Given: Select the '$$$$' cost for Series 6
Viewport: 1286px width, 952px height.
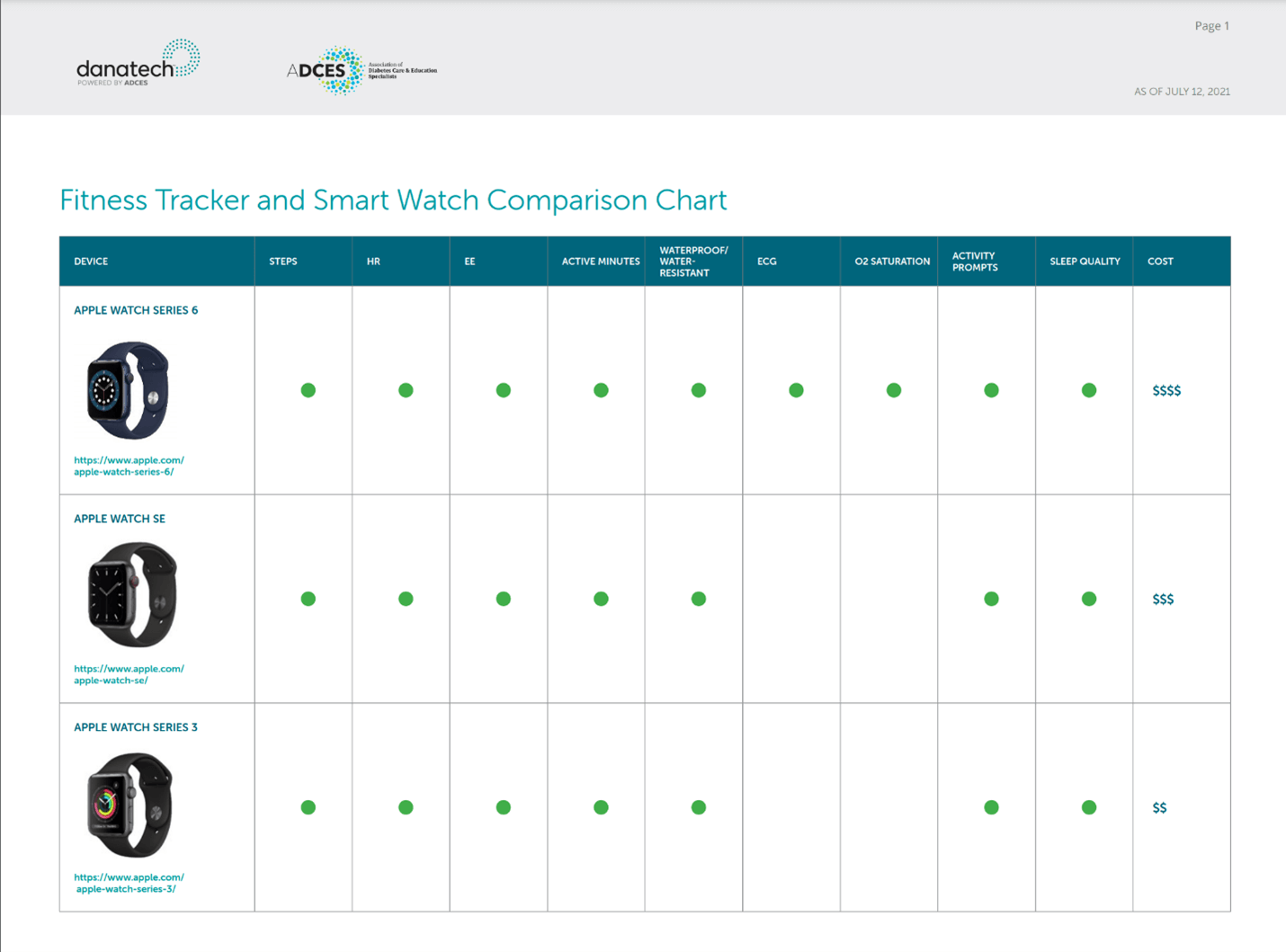Looking at the screenshot, I should tap(1166, 390).
